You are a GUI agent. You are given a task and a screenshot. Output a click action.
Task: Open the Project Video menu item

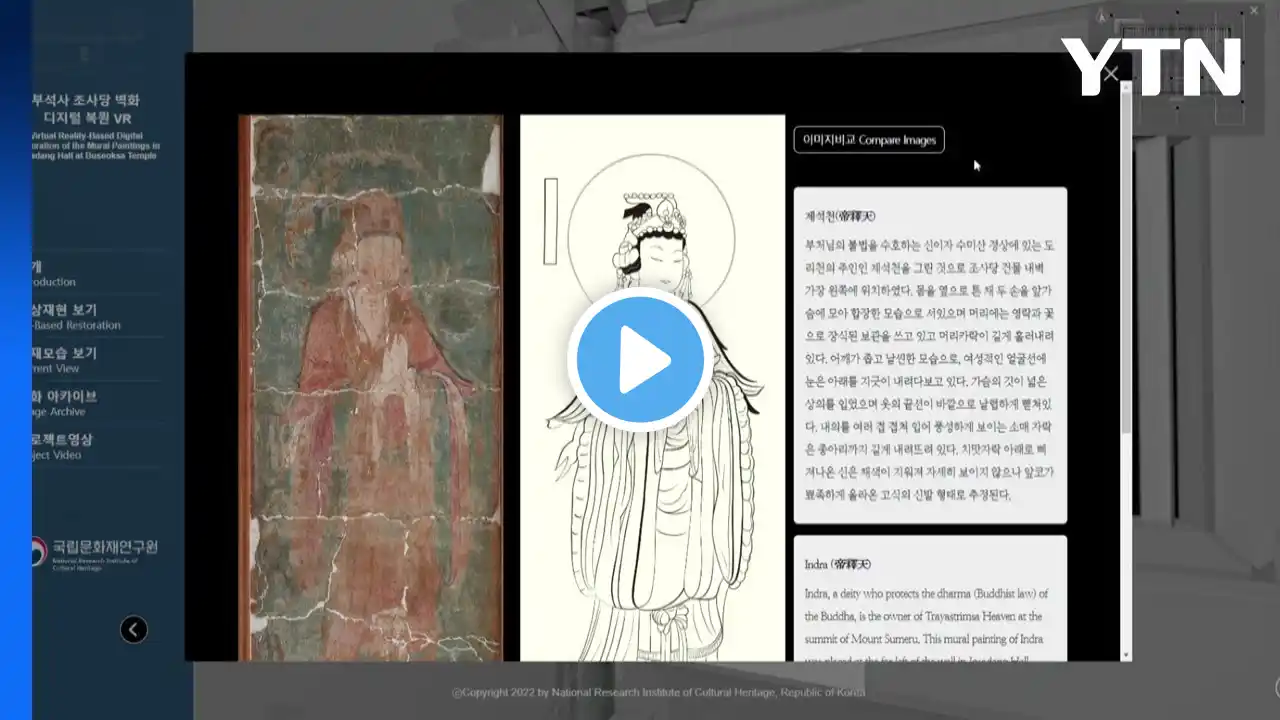96,447
